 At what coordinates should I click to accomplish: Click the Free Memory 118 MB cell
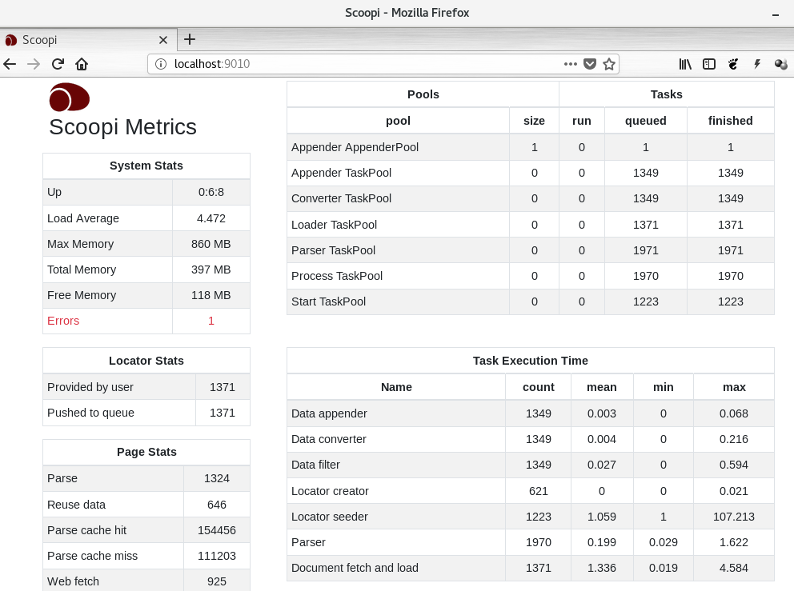[211, 295]
